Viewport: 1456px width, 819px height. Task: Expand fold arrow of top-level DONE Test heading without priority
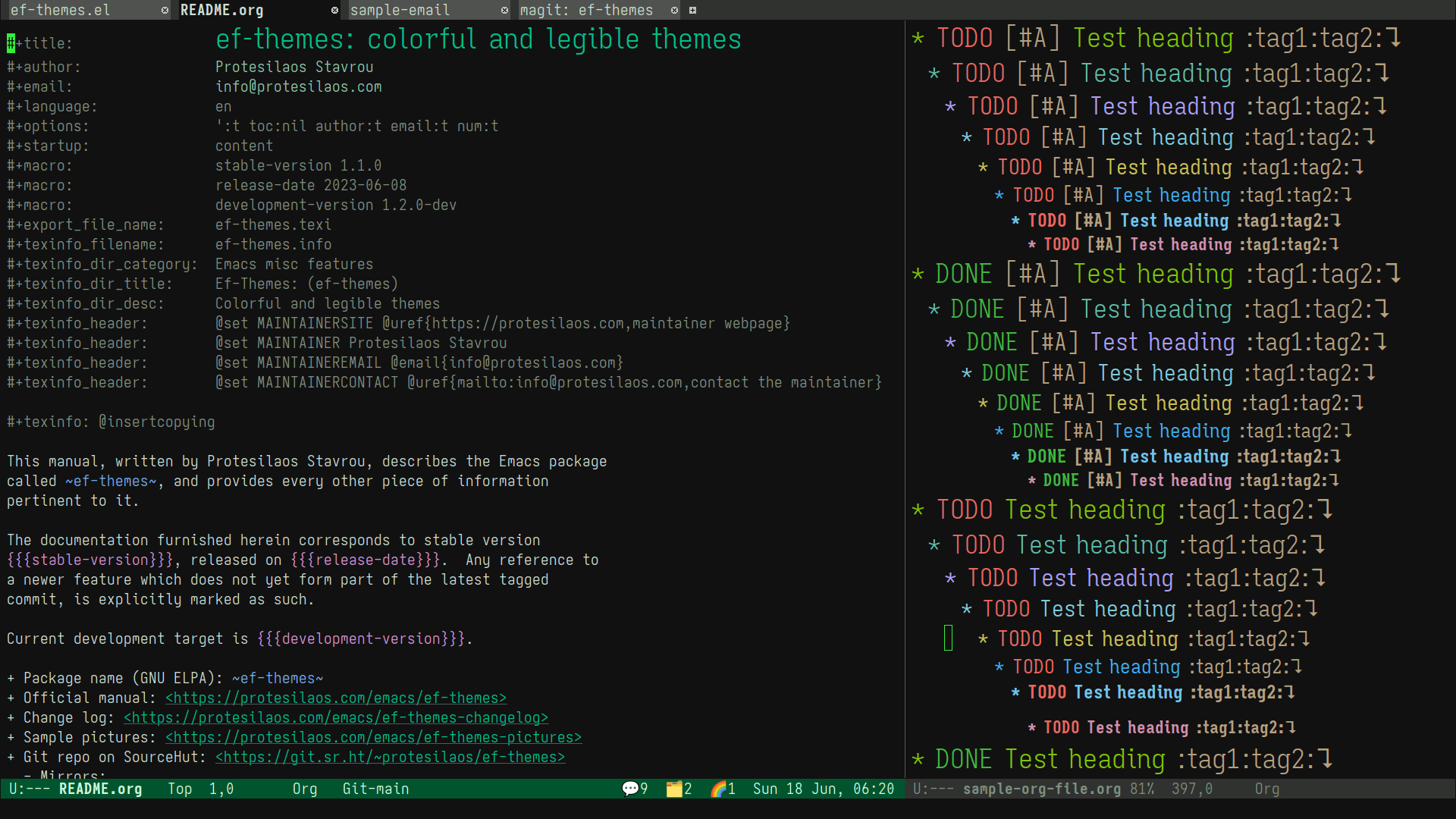1325,758
